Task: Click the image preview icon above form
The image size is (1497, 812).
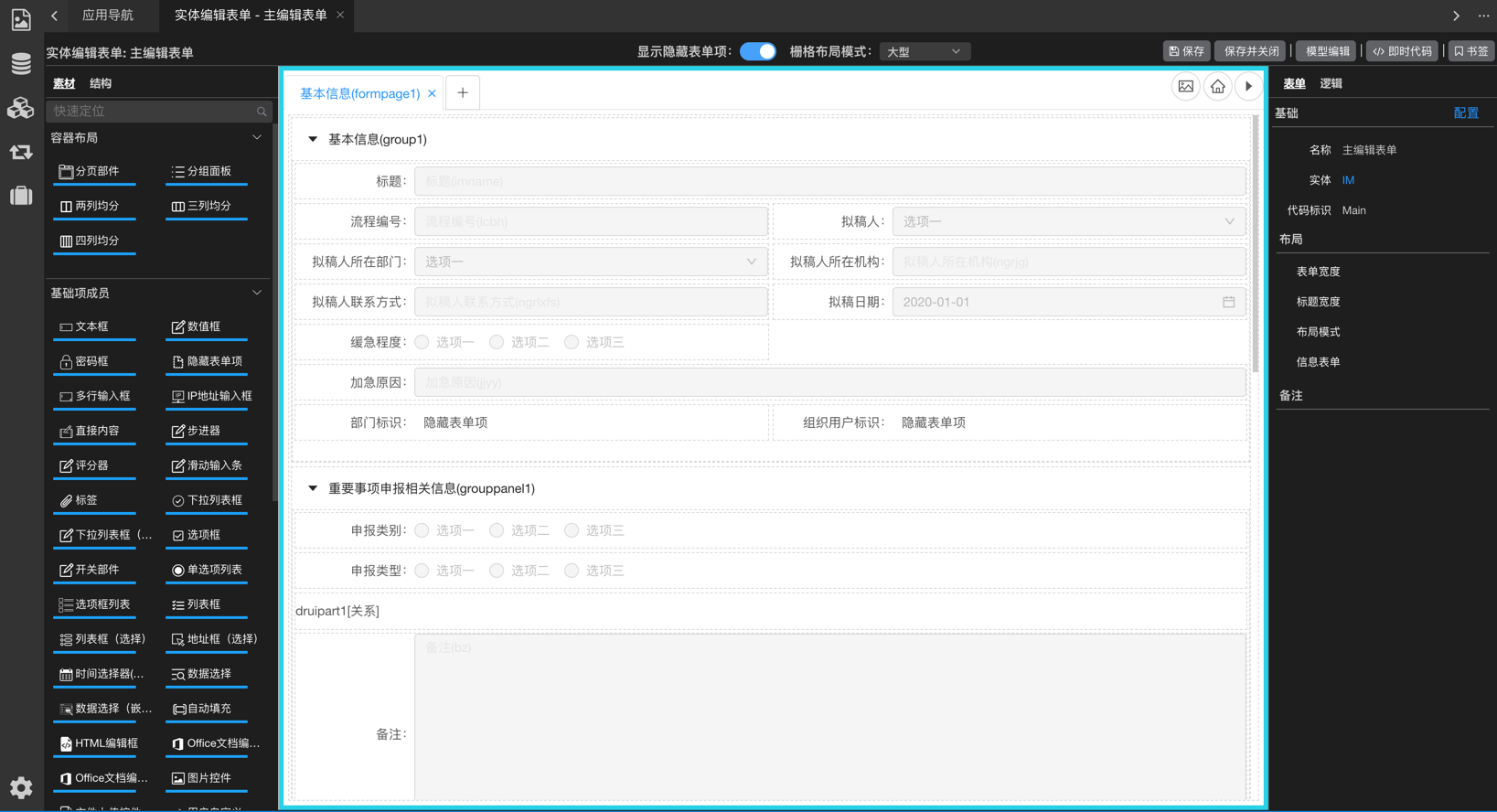Action: pyautogui.click(x=1185, y=87)
